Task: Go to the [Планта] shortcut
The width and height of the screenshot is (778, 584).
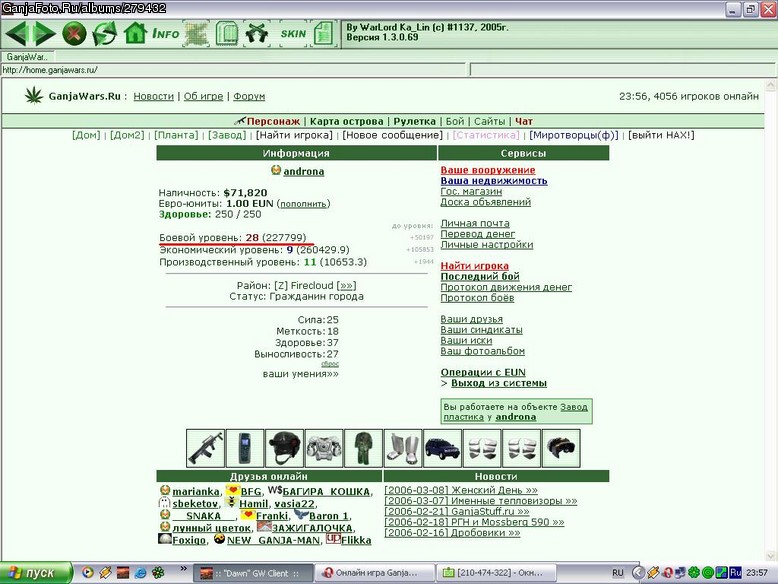Action: 176,135
